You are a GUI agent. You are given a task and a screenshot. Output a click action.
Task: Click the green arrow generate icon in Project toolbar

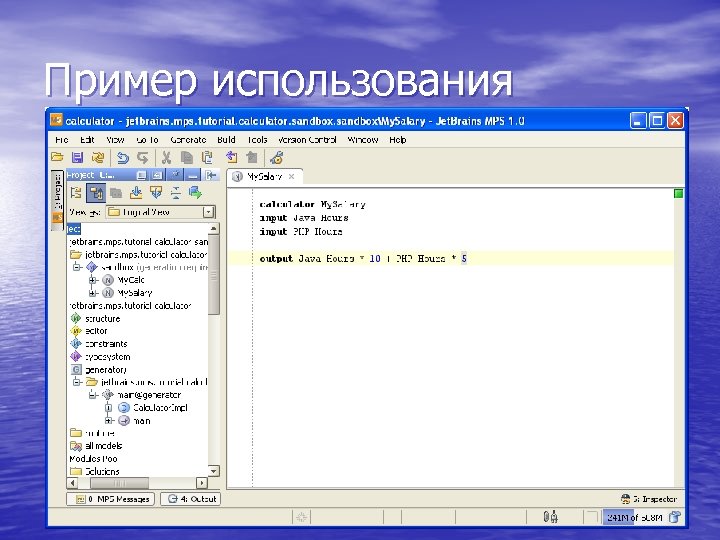pyautogui.click(x=195, y=192)
